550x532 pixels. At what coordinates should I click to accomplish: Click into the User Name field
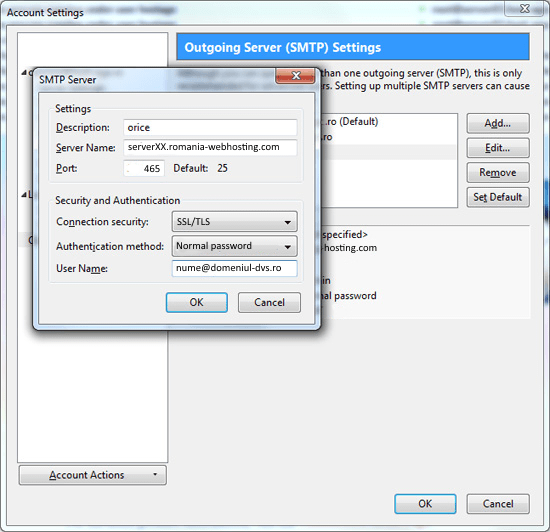click(x=234, y=268)
